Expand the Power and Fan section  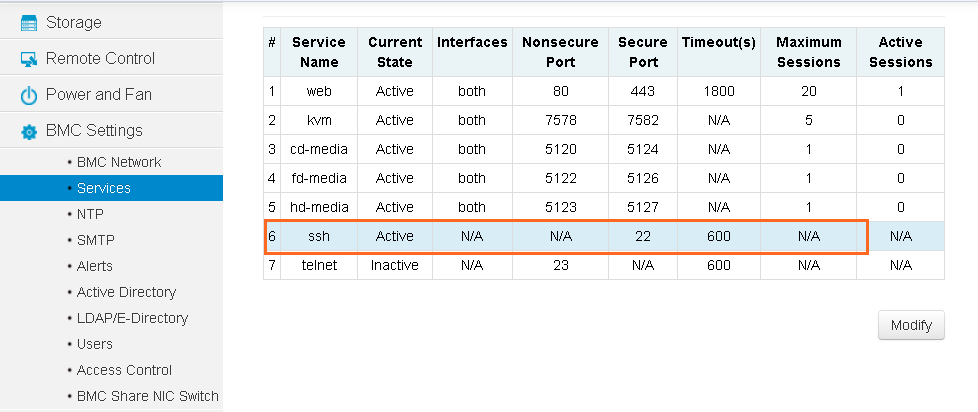click(x=111, y=94)
